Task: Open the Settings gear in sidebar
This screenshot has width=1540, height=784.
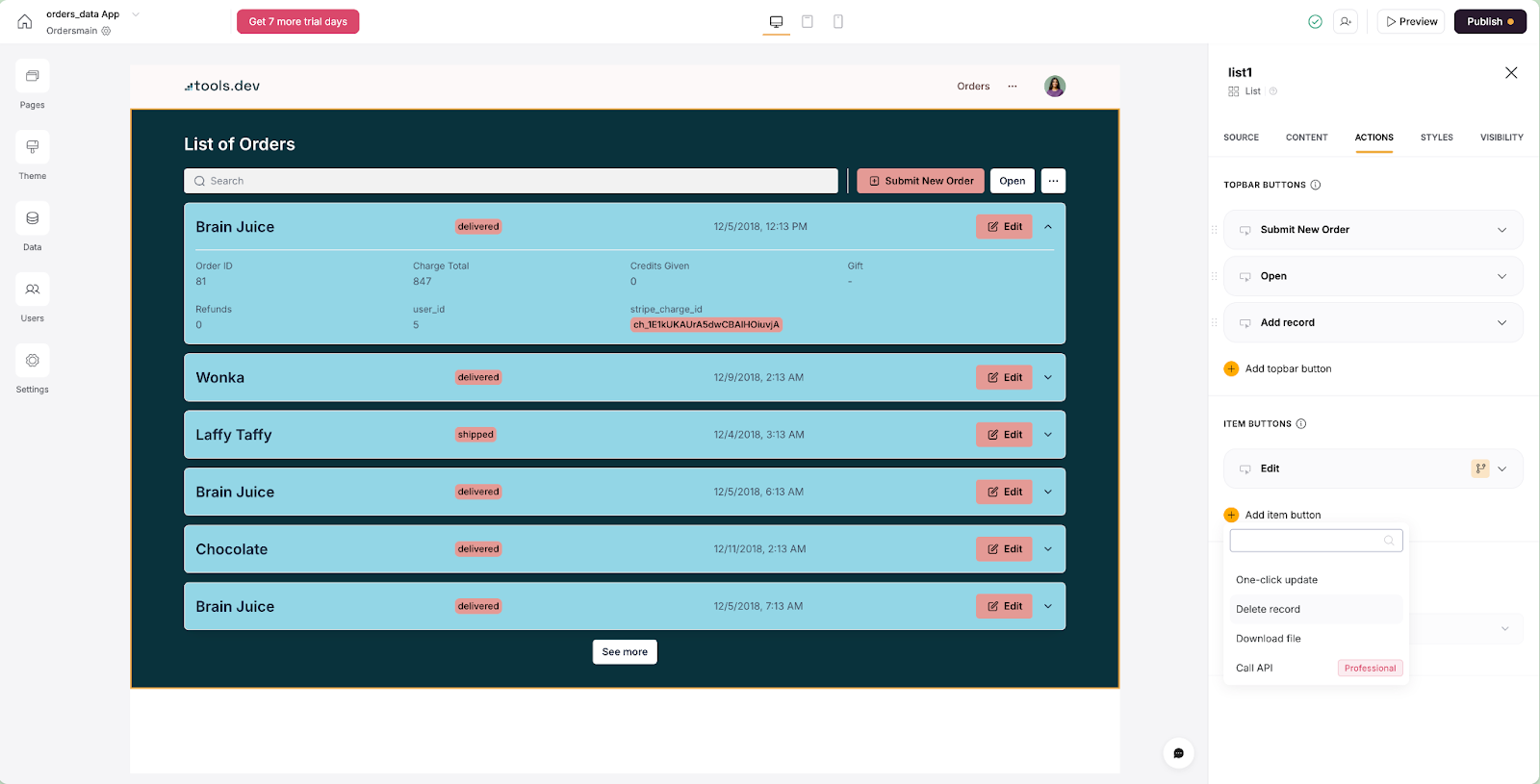Action: (32, 362)
